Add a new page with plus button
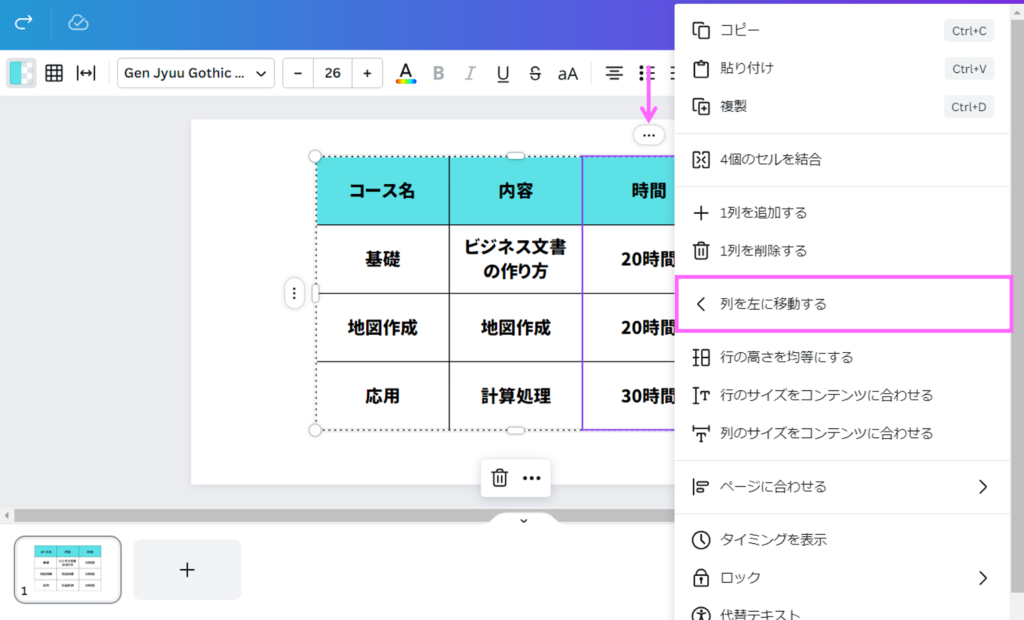 187,569
